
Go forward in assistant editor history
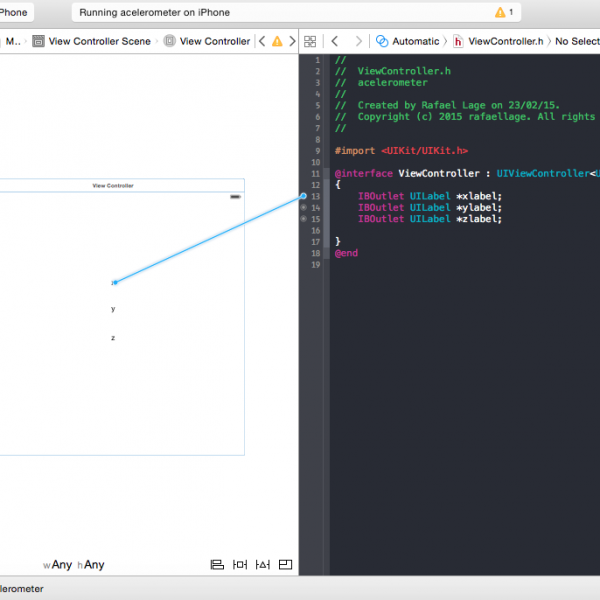click(359, 41)
